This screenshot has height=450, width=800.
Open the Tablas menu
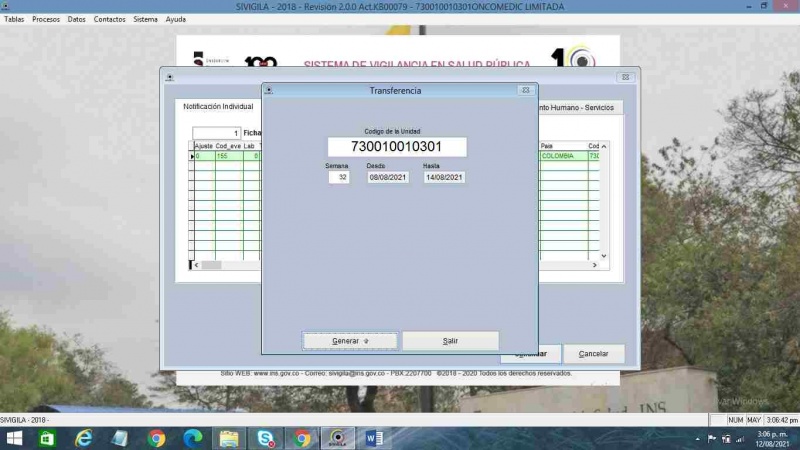pyautogui.click(x=14, y=19)
